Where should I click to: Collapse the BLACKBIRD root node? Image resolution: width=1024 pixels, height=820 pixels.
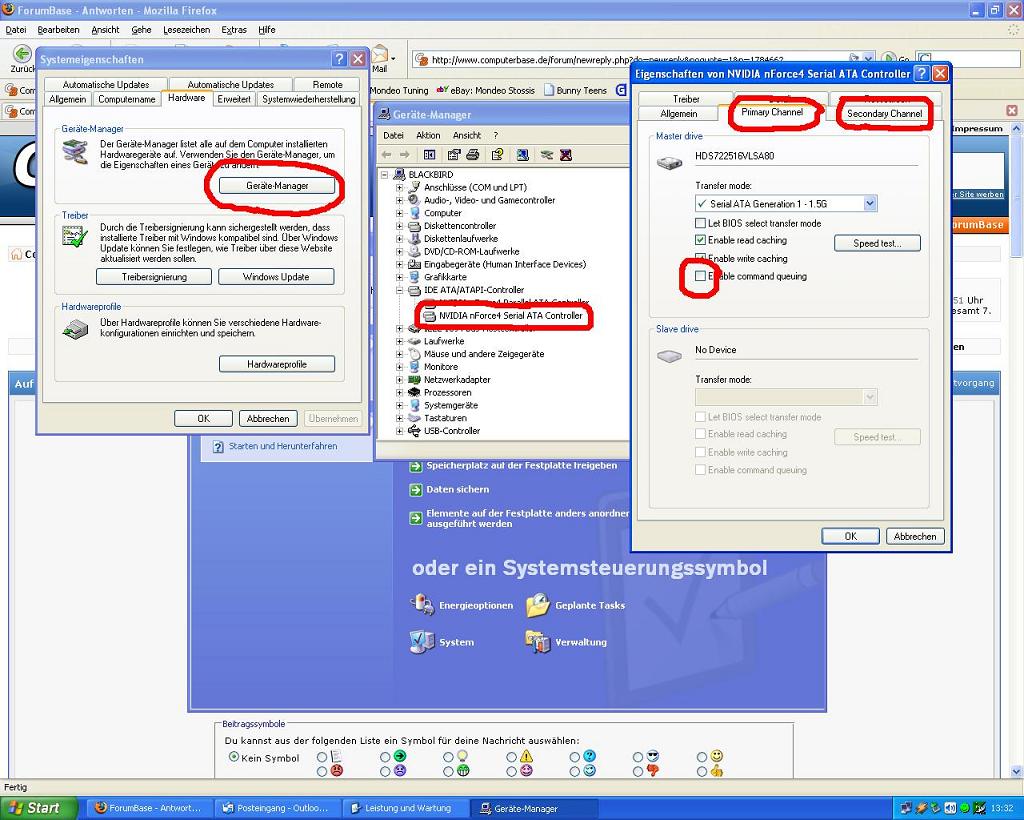(x=385, y=174)
